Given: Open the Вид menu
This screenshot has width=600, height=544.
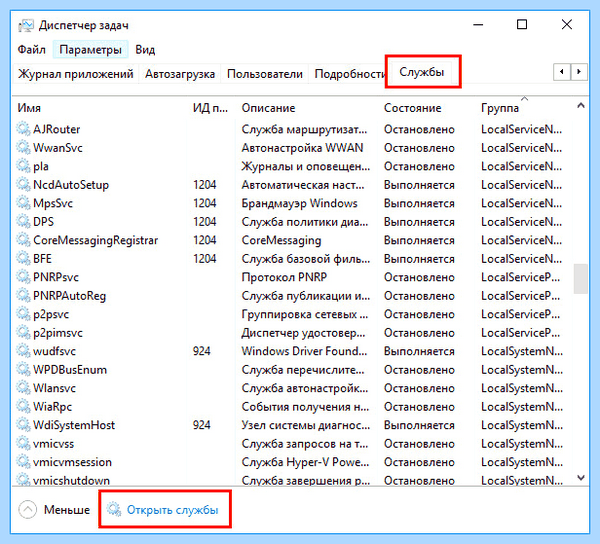Looking at the screenshot, I should pos(145,50).
